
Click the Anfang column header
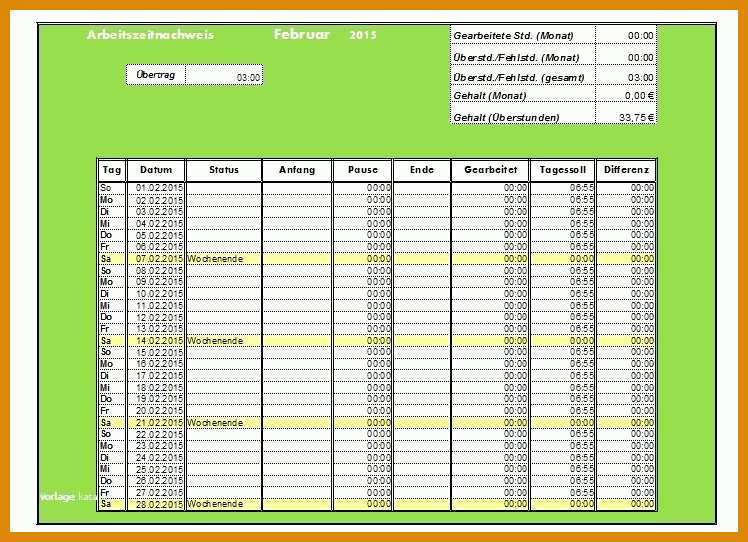[297, 170]
